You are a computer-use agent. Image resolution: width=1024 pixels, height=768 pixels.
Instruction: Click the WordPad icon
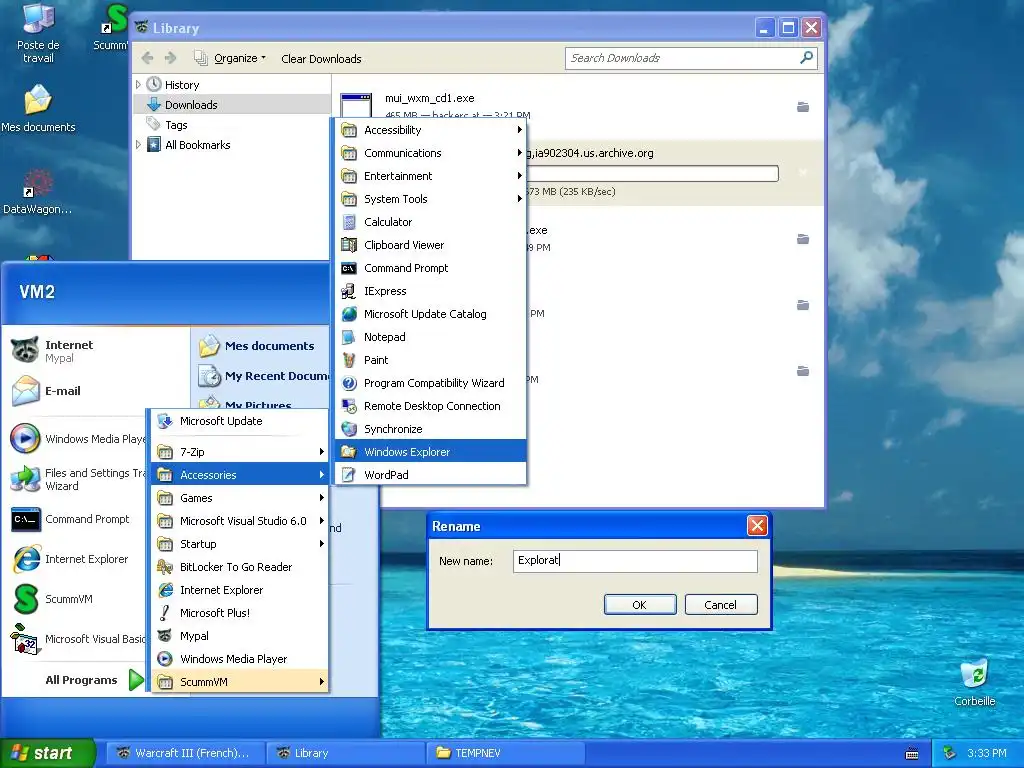coord(349,475)
